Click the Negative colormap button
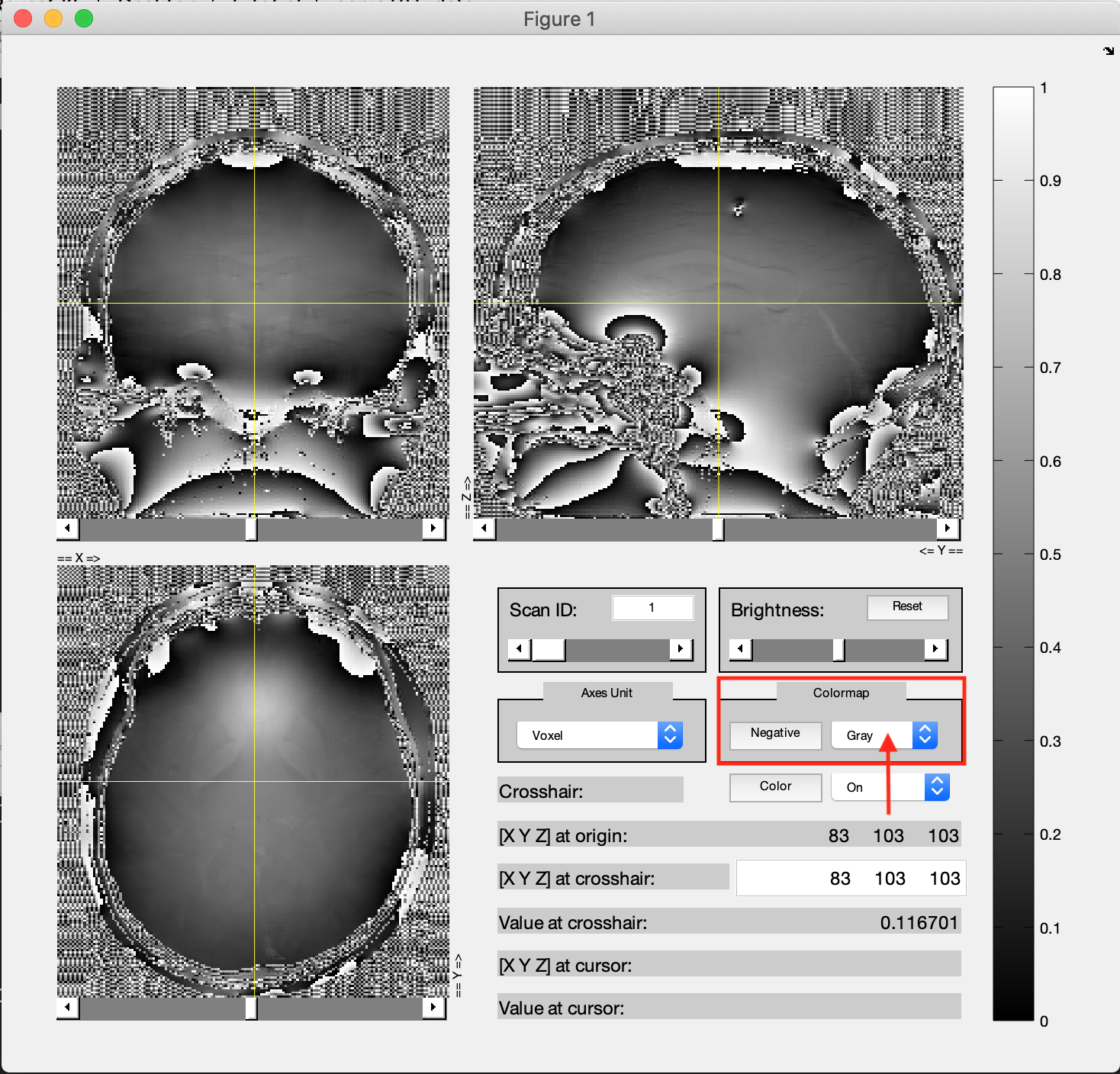The width and height of the screenshot is (1120, 1074). (776, 735)
